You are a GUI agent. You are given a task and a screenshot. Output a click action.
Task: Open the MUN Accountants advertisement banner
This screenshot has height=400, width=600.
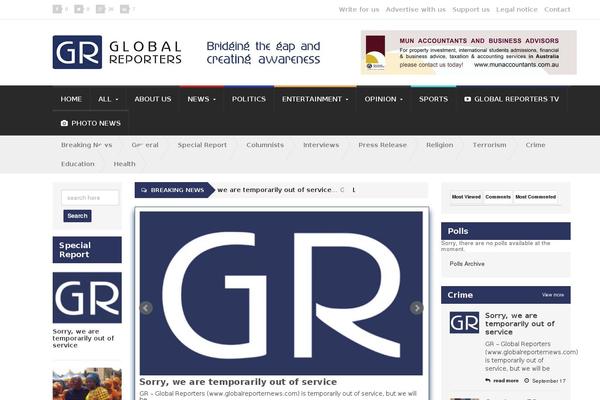(x=469, y=52)
